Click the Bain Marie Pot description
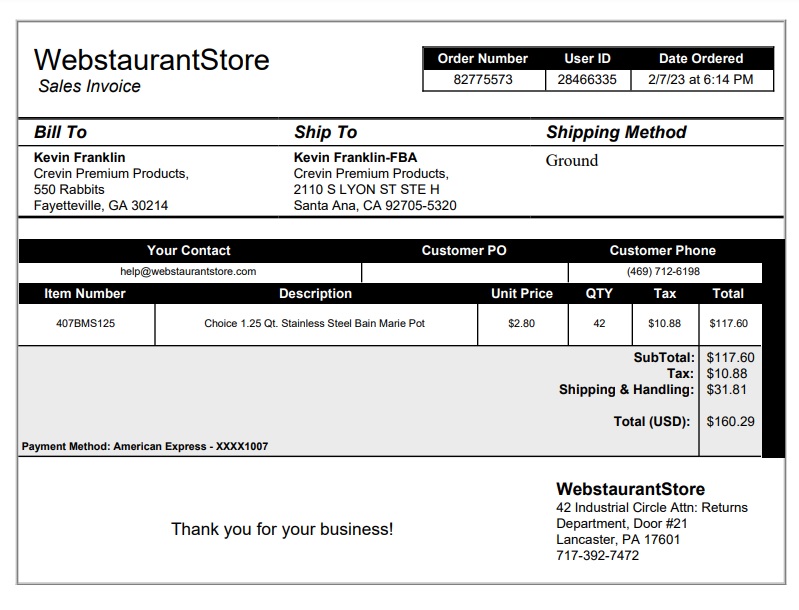Screen dimensions: 799x610 tap(314, 324)
